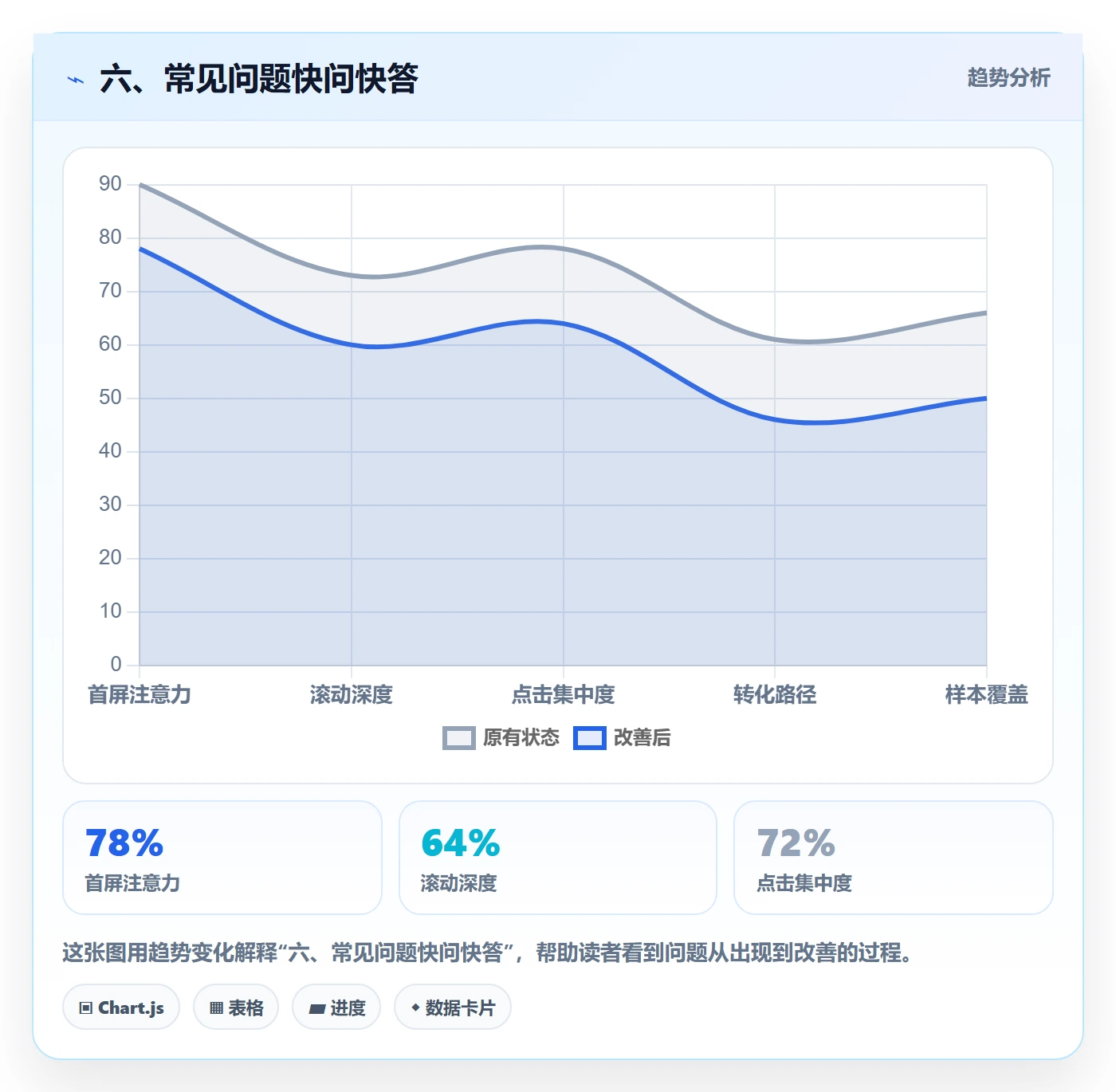Click the 转化路径 x-axis label
The width and height of the screenshot is (1116, 1092).
point(775,695)
